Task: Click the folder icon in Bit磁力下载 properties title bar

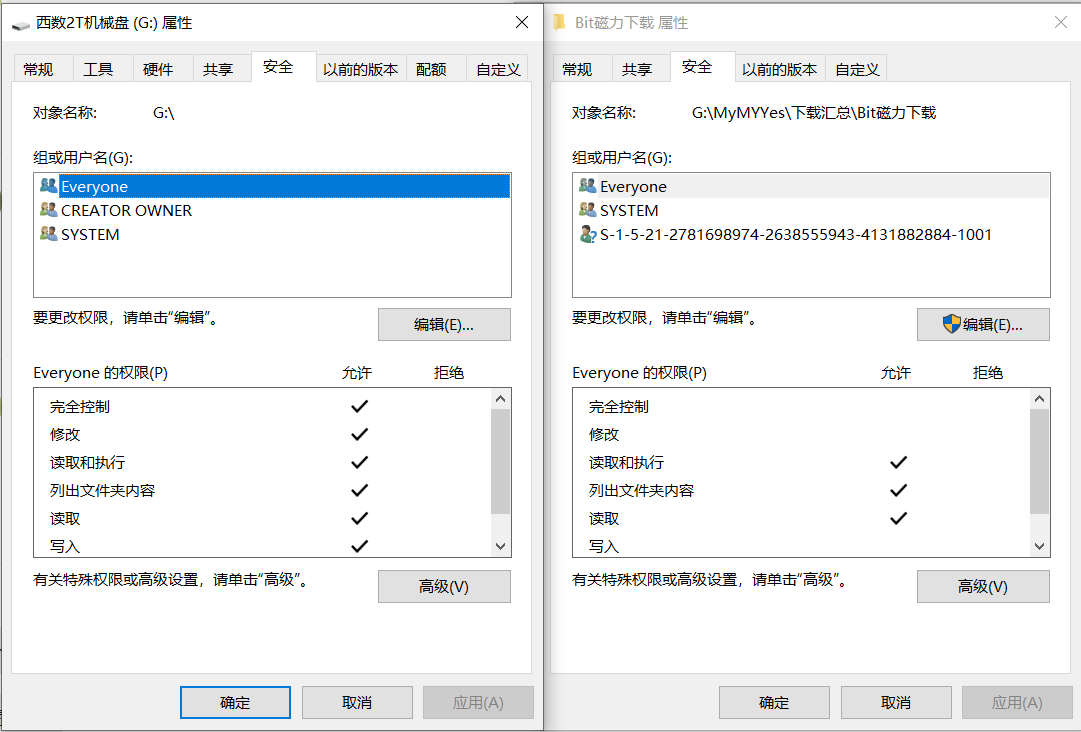Action: point(560,23)
